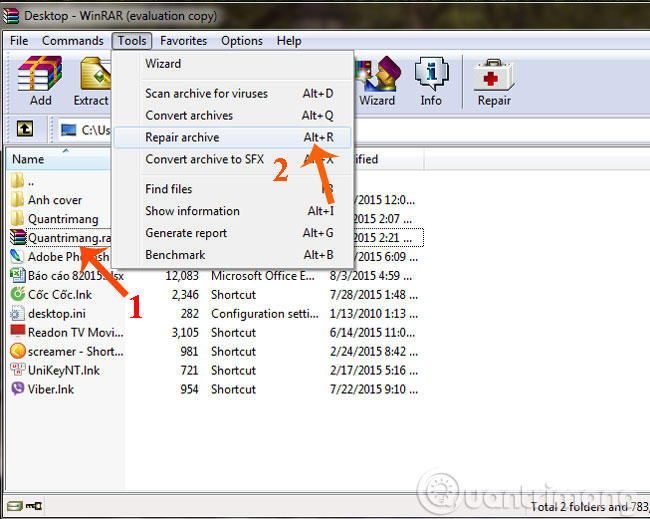Choose Generate report menu entry
This screenshot has width=650, height=519.
coord(232,233)
